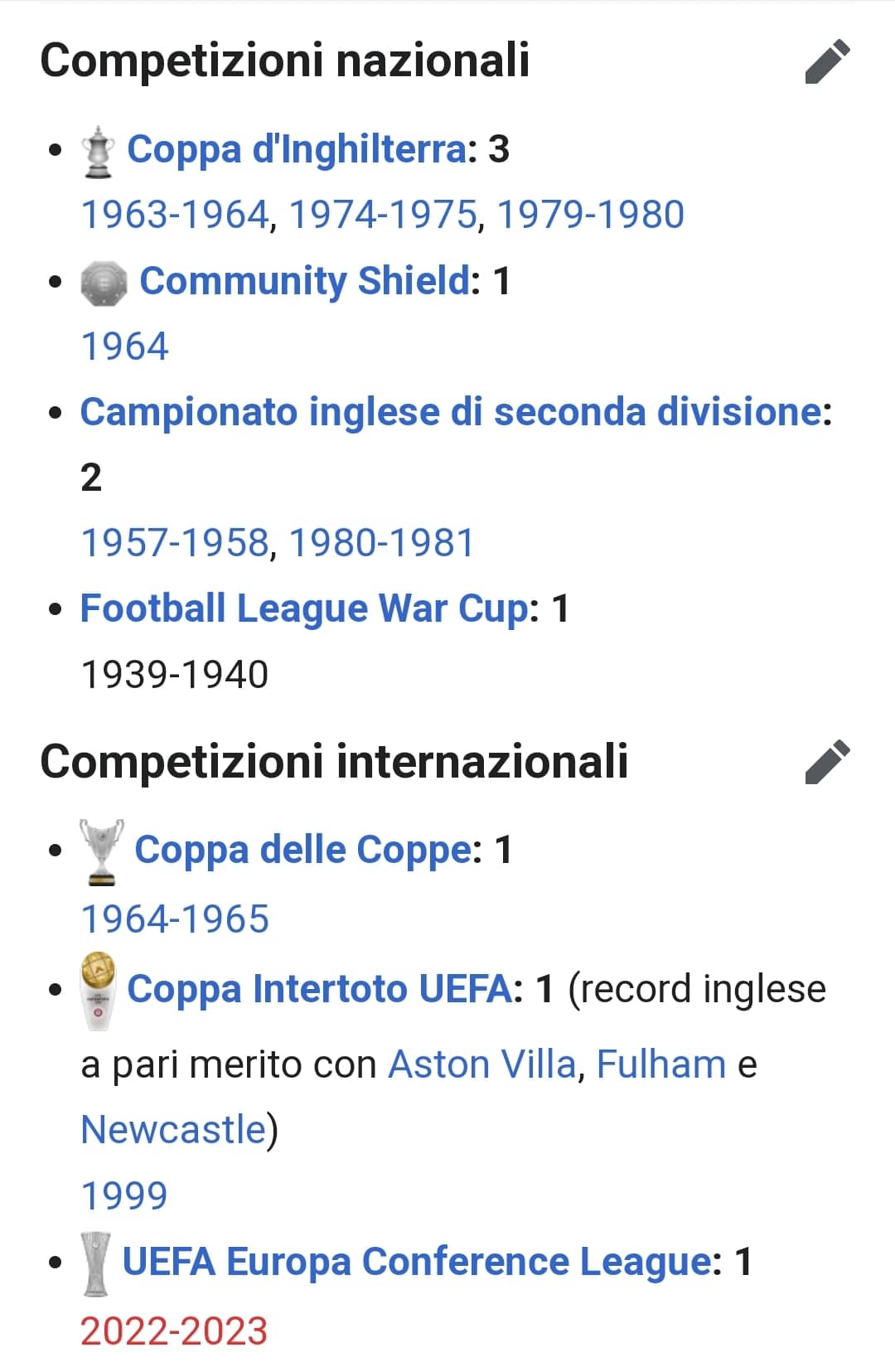Click the UEFA Europa Conference League trophy icon
This screenshot has width=895, height=1372.
97,1262
